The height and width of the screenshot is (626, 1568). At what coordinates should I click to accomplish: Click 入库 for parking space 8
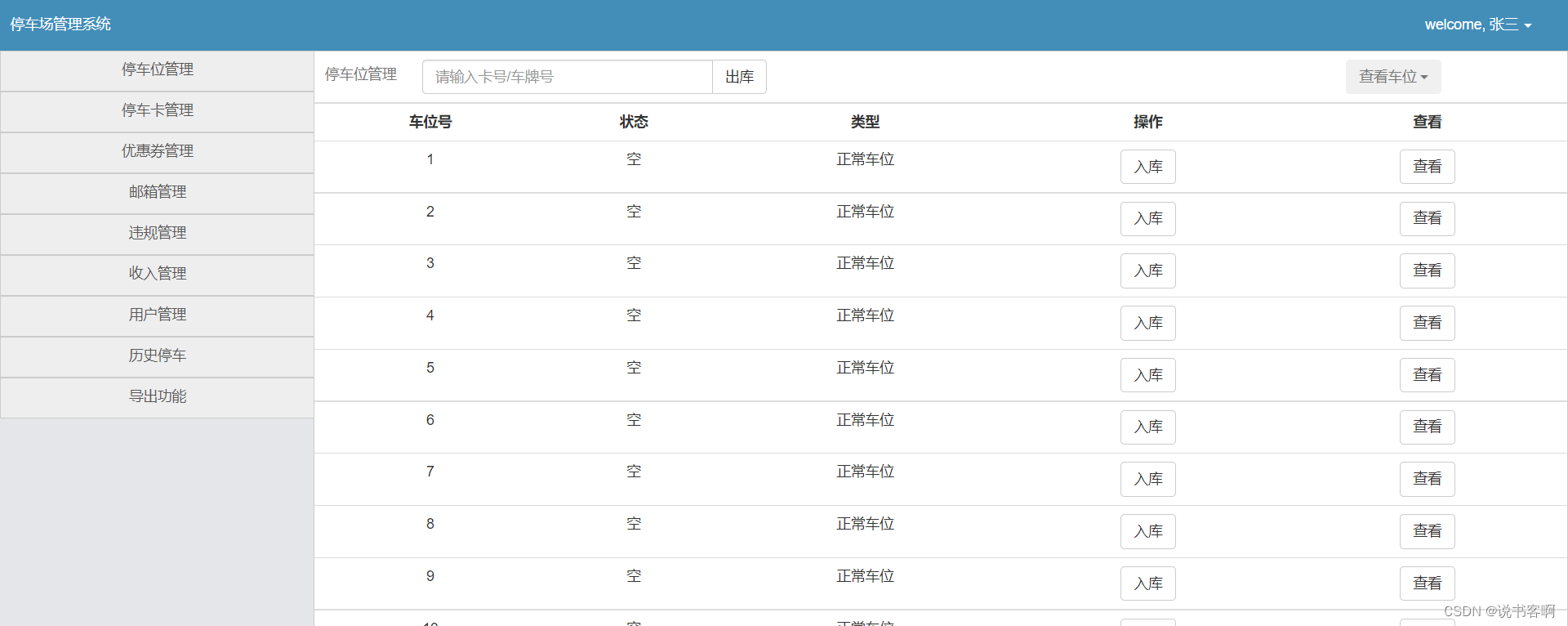(x=1148, y=531)
